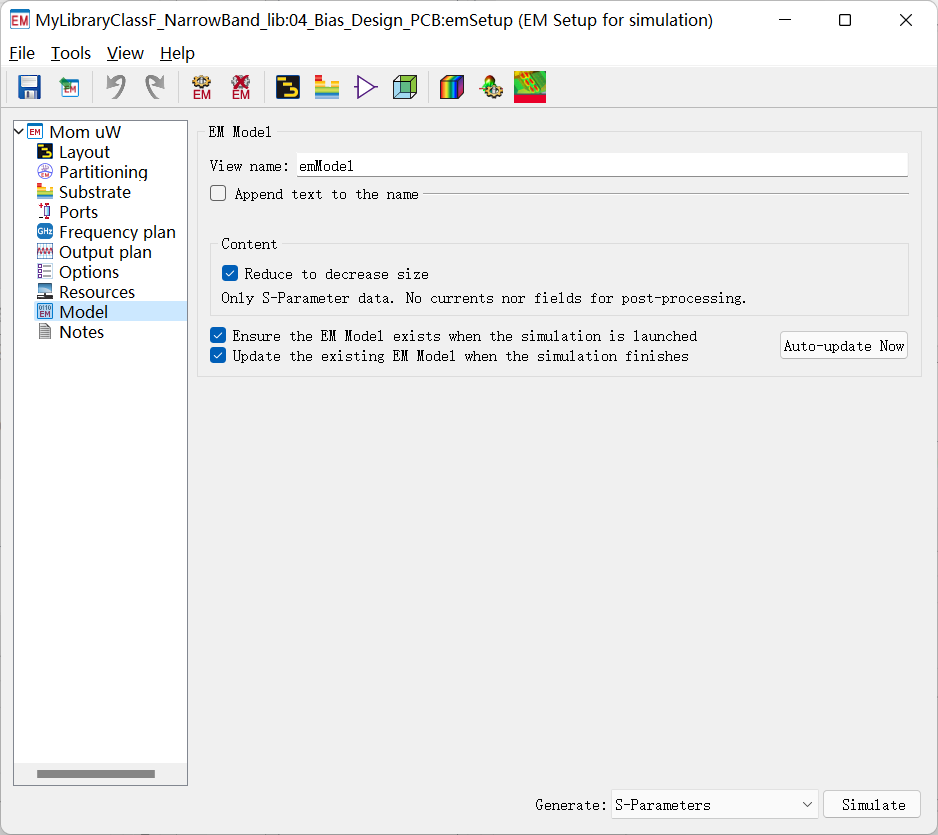
Task: Open the Options section
Action: pyautogui.click(x=89, y=272)
